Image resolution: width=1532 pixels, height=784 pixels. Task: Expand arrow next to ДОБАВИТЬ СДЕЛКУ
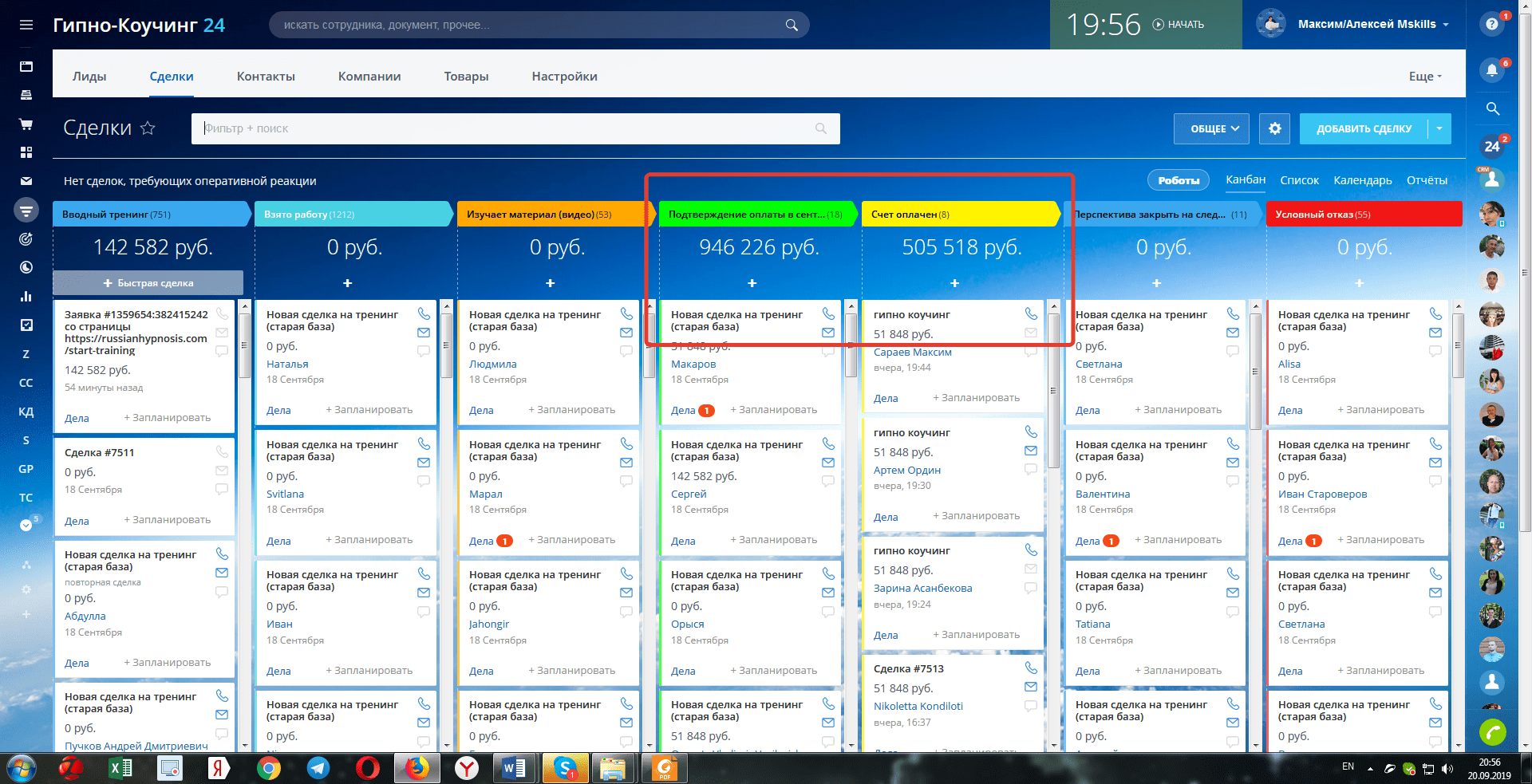click(x=1439, y=128)
